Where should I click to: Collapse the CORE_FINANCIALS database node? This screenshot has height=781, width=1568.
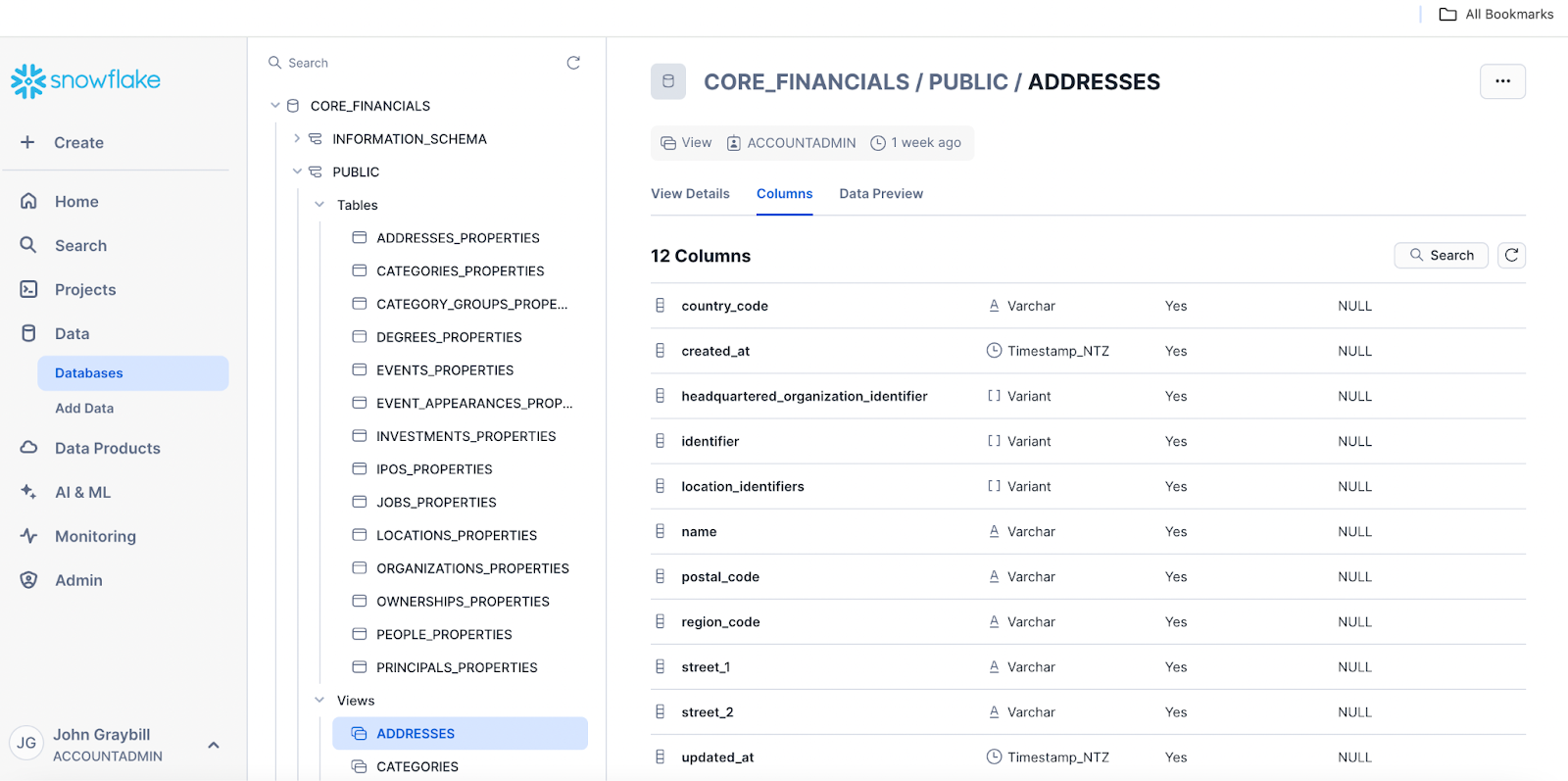coord(275,106)
